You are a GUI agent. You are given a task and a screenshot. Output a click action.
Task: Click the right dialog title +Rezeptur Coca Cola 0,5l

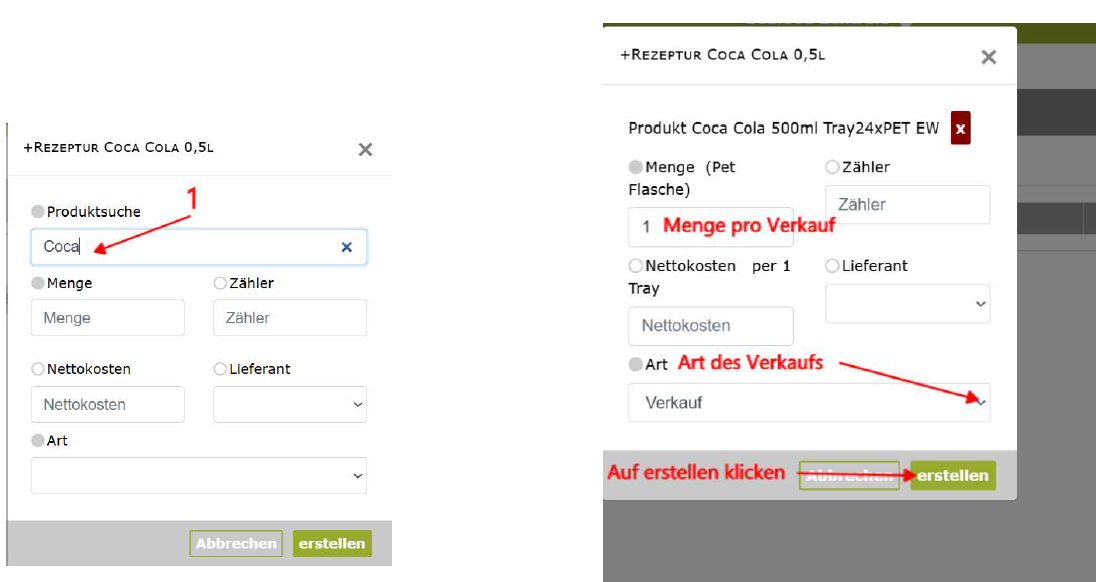coord(723,54)
